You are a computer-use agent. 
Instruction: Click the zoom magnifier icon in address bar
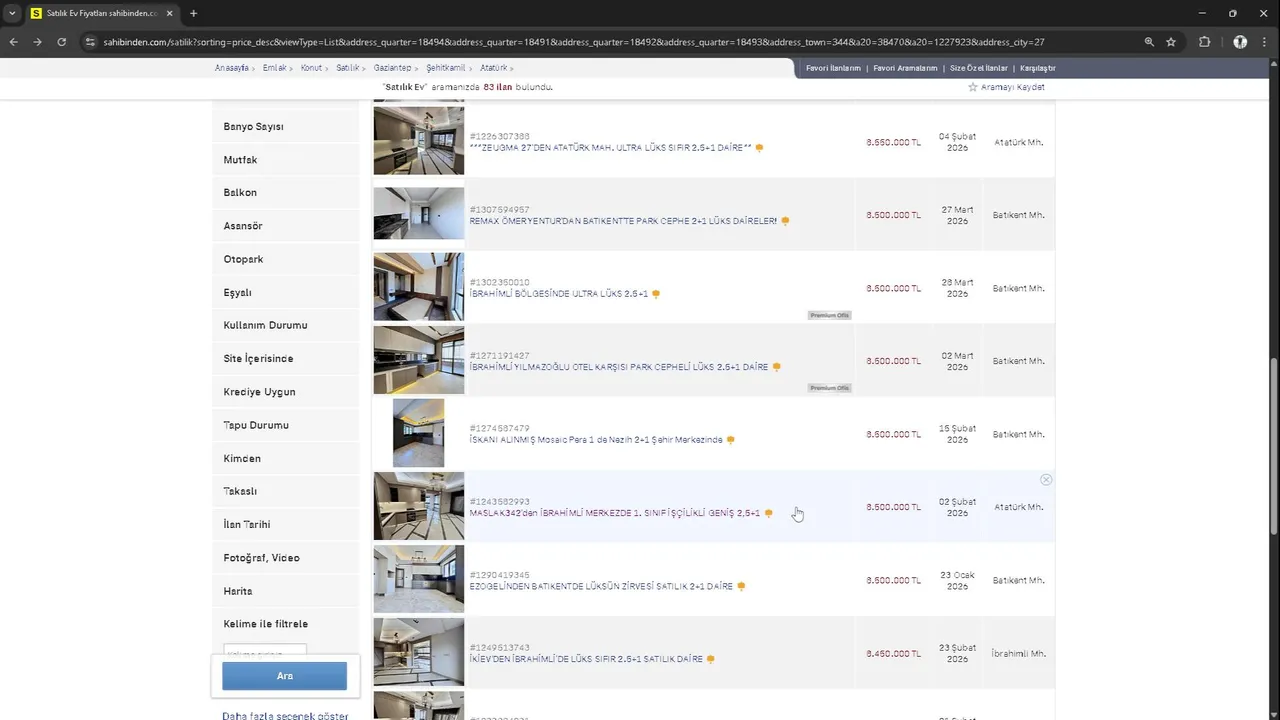click(1149, 42)
